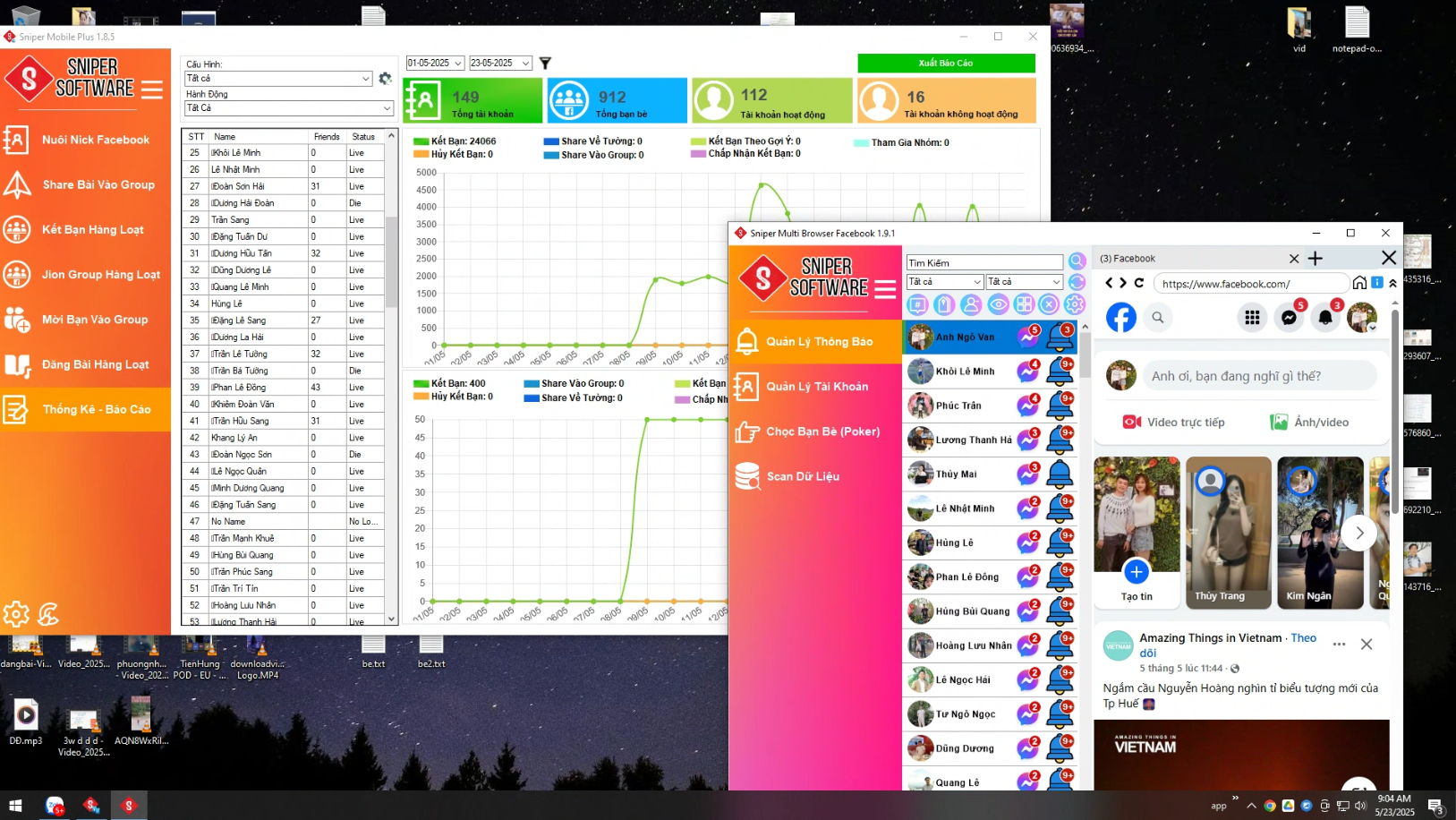Click the Tìm Kiếm search field
This screenshot has height=820, width=1456.
point(984,262)
